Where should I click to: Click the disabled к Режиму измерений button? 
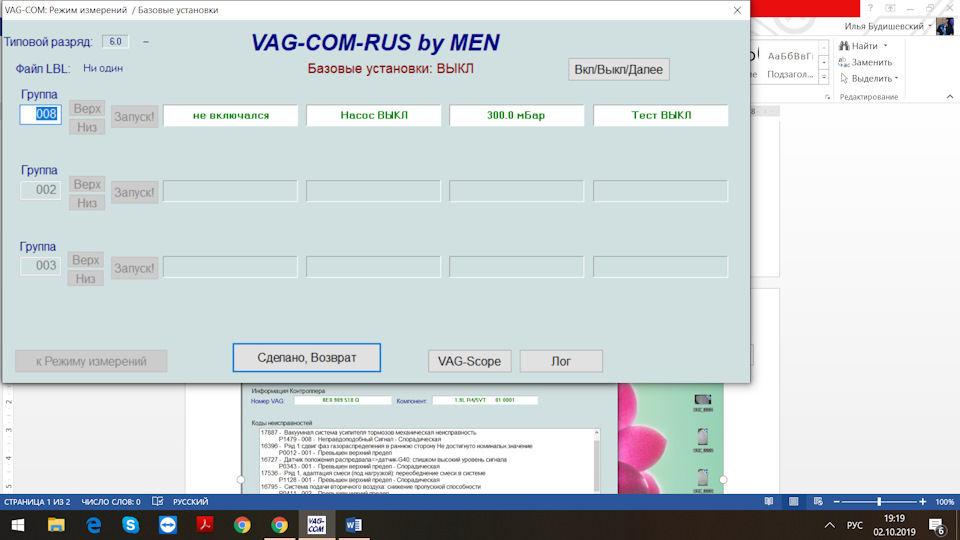tap(91, 361)
